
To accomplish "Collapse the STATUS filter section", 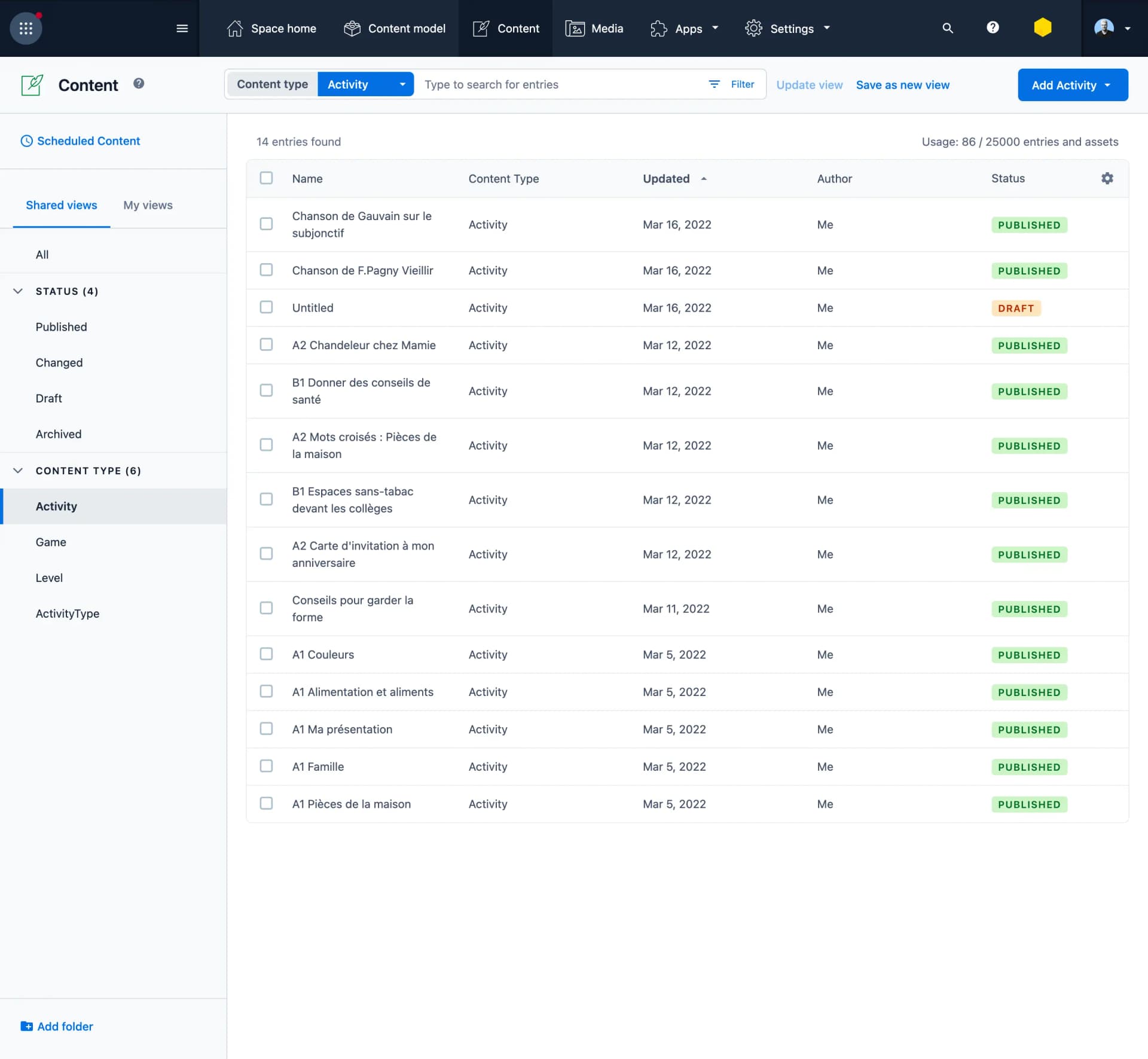I will point(17,291).
